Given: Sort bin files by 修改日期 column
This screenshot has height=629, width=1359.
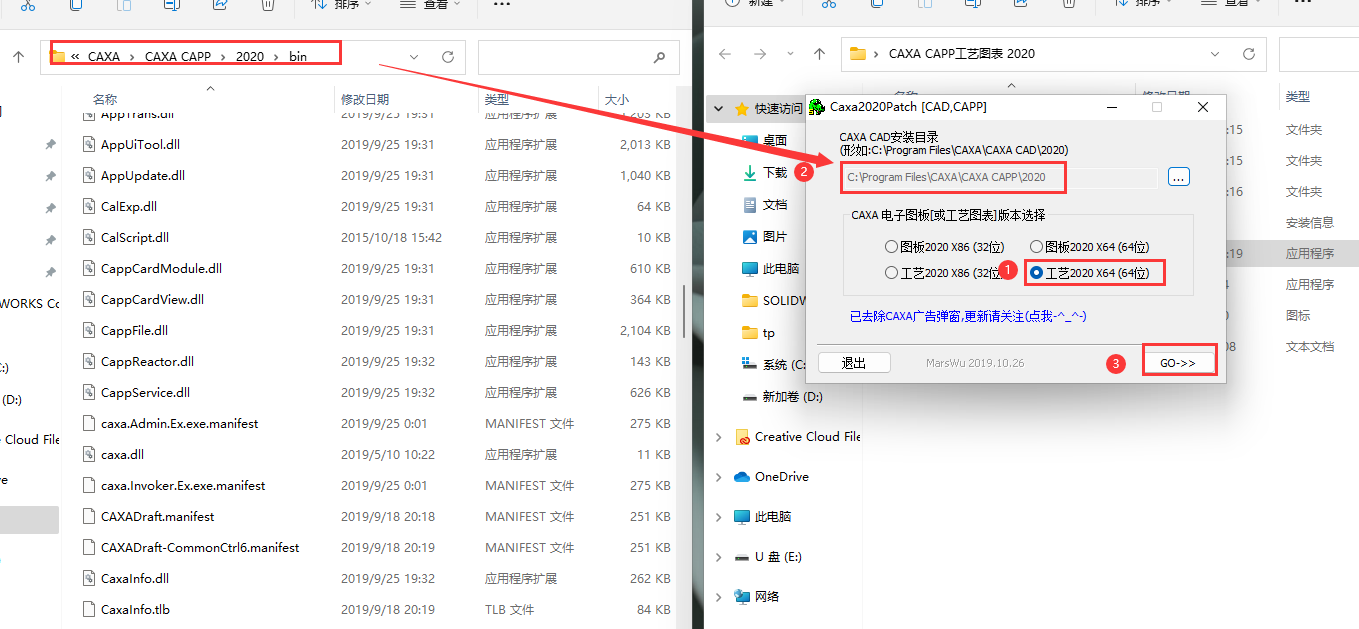Looking at the screenshot, I should click(x=365, y=99).
